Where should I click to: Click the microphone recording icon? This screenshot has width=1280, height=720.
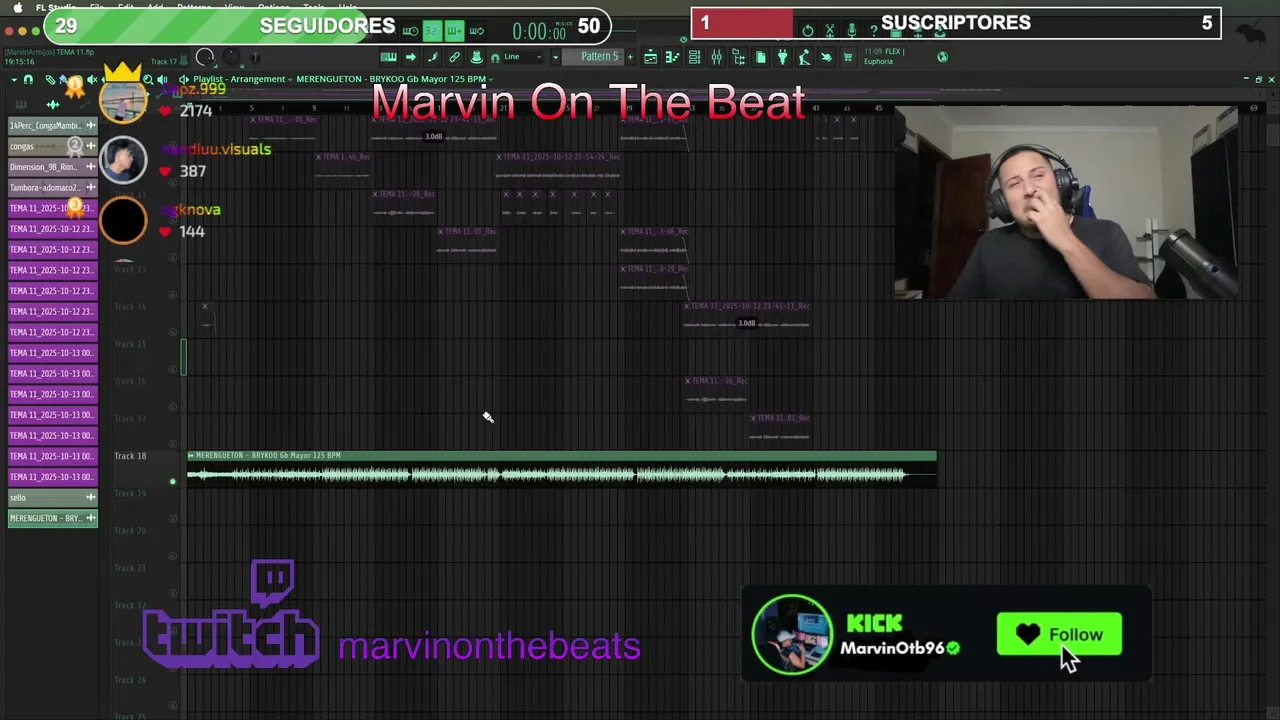tap(852, 30)
